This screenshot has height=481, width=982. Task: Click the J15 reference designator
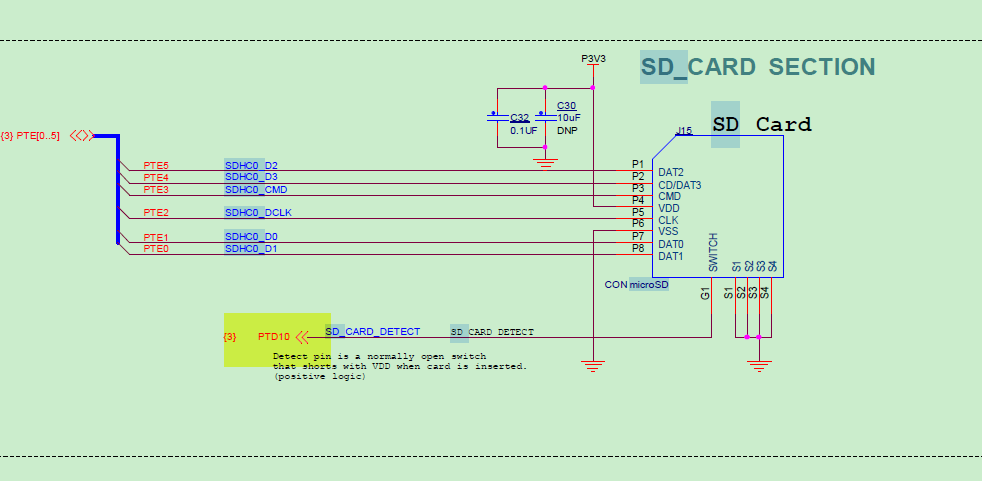click(x=684, y=131)
